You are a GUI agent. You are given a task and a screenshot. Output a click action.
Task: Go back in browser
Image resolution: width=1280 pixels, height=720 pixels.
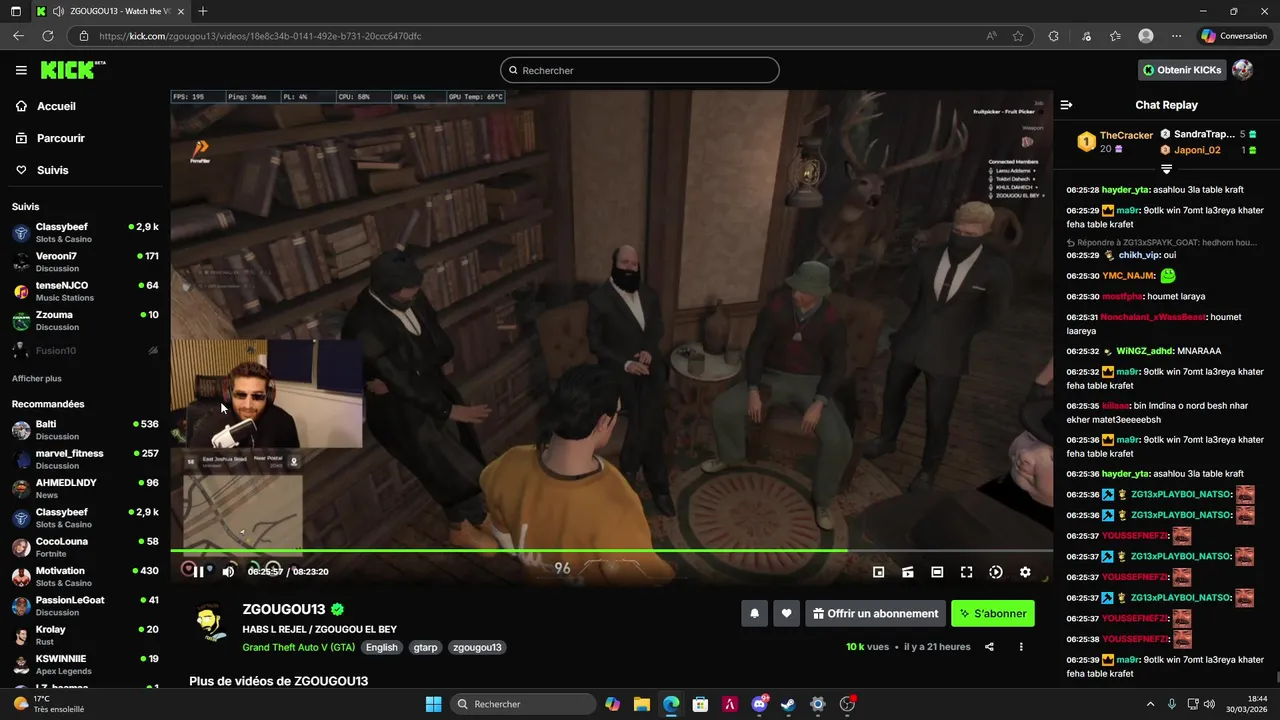[18, 36]
